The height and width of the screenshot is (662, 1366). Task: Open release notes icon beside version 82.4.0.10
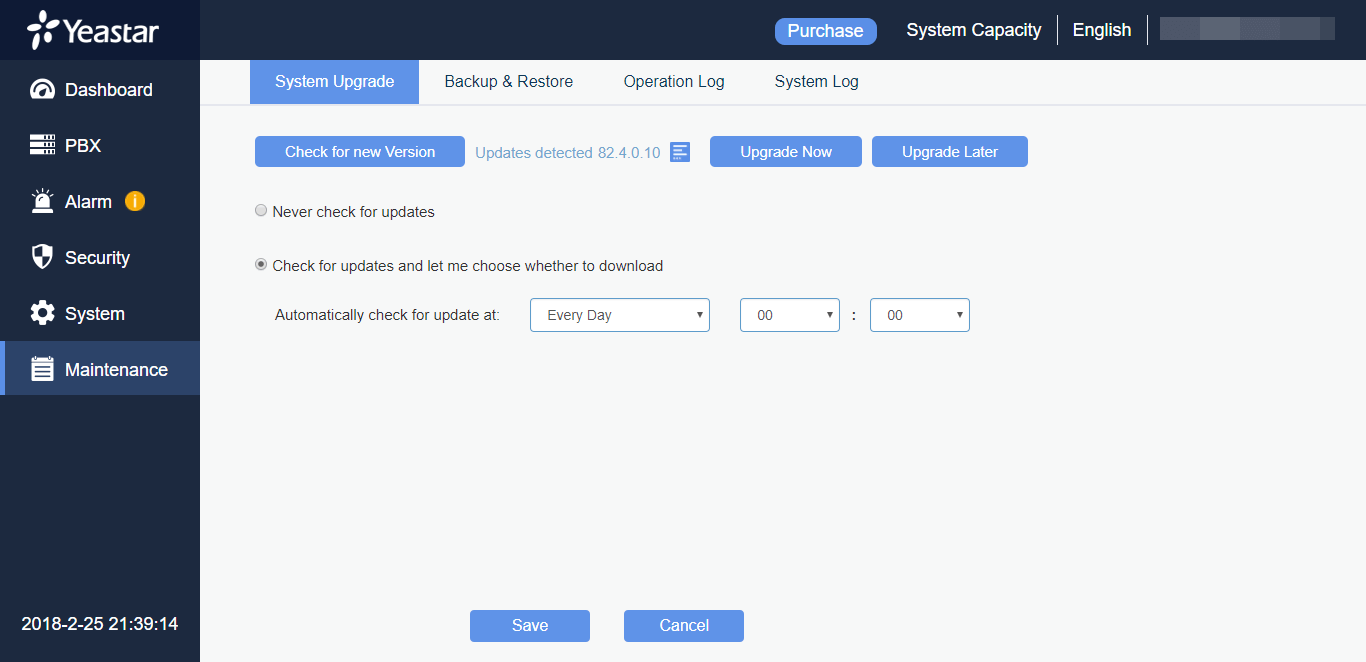click(x=680, y=152)
